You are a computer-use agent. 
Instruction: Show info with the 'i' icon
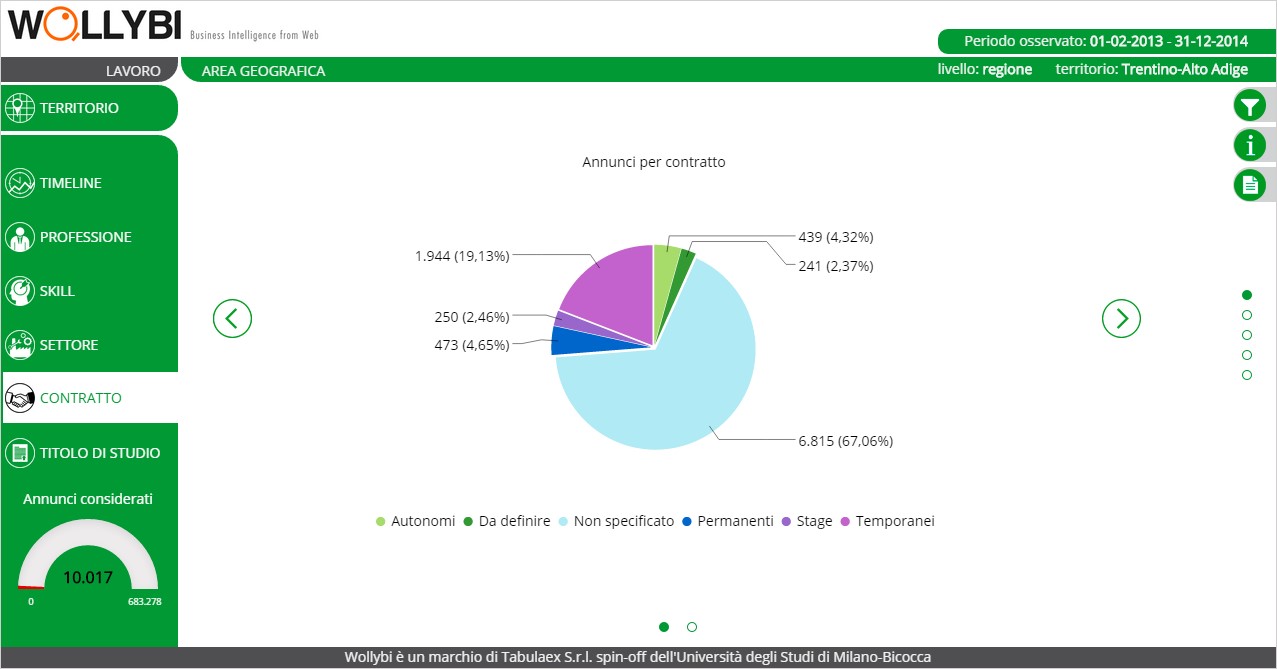[1249, 145]
